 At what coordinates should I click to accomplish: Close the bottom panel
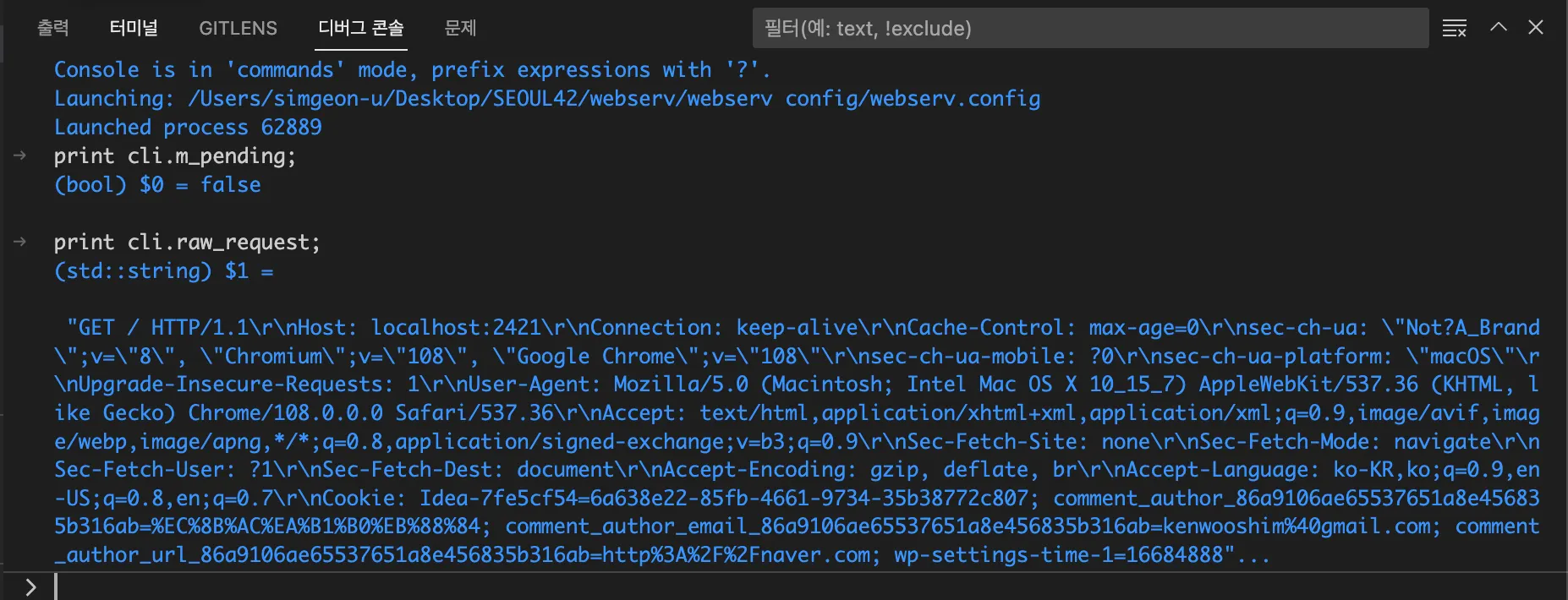coord(1536,27)
